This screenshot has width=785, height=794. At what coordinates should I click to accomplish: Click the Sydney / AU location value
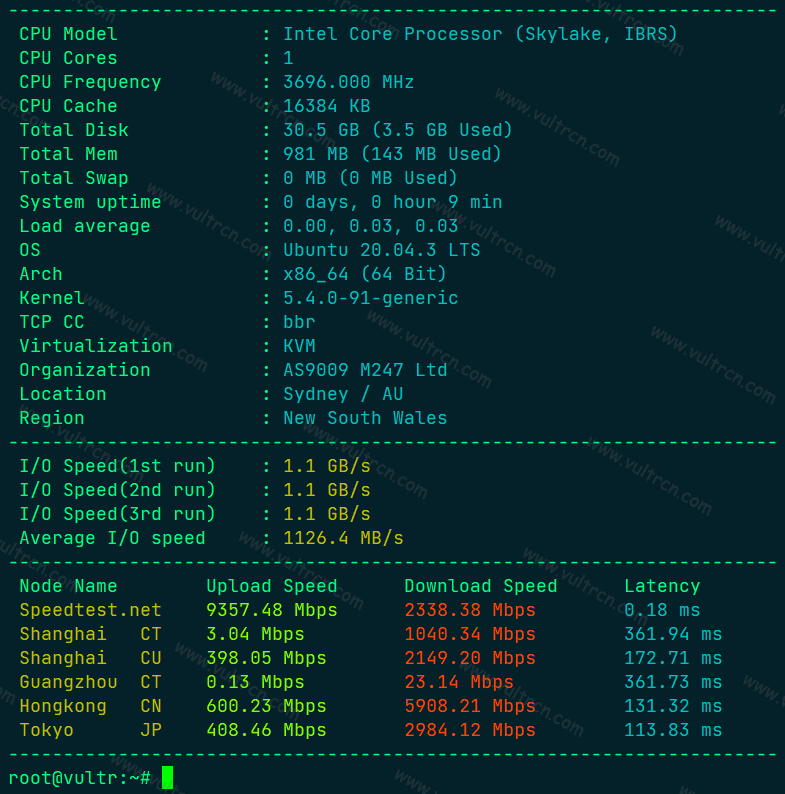pyautogui.click(x=343, y=394)
